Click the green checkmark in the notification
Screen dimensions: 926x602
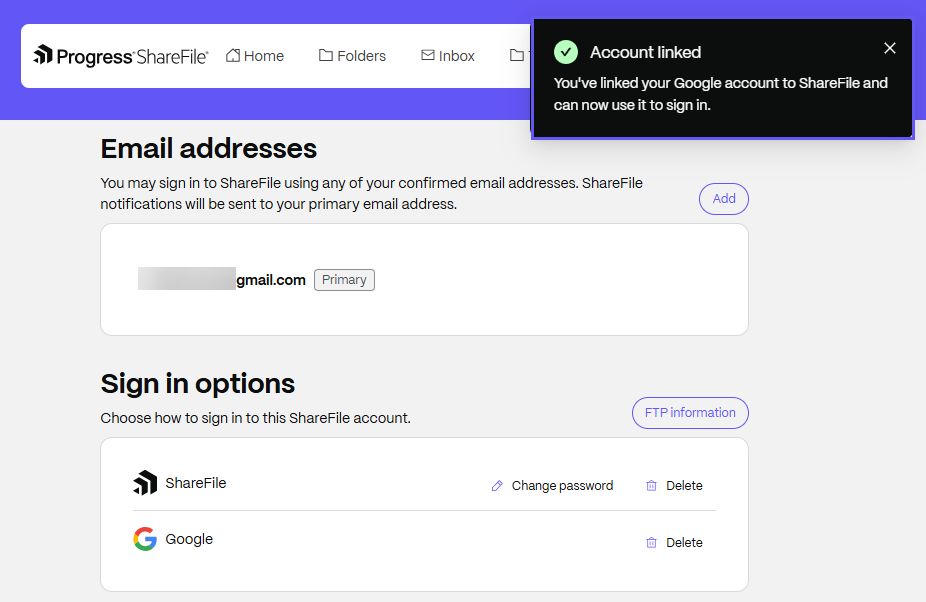coord(566,52)
